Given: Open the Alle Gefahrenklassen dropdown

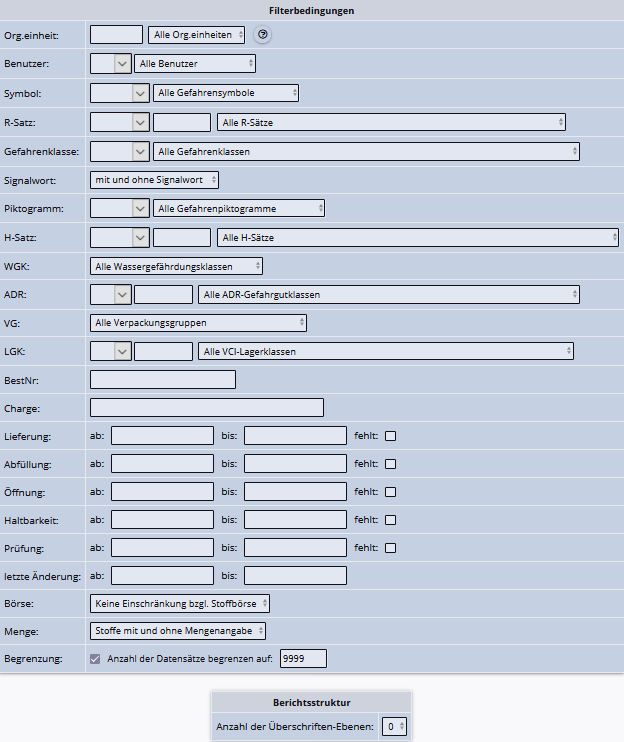Looking at the screenshot, I should [366, 152].
